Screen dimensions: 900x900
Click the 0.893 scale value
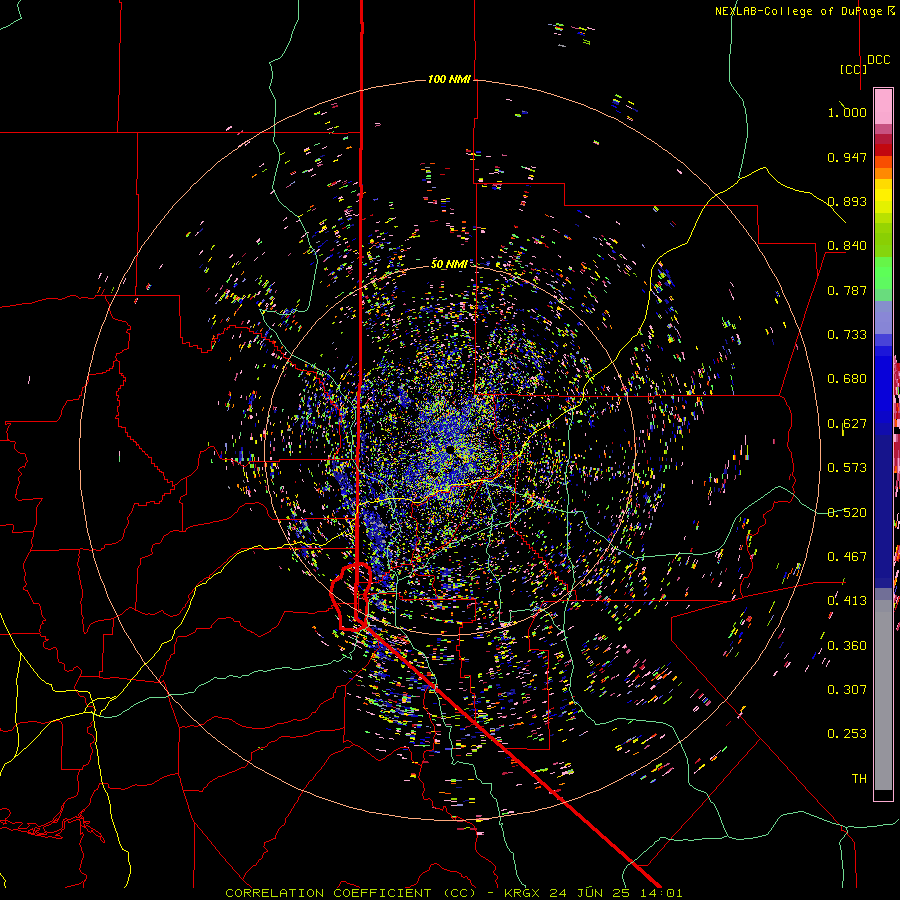click(x=847, y=201)
